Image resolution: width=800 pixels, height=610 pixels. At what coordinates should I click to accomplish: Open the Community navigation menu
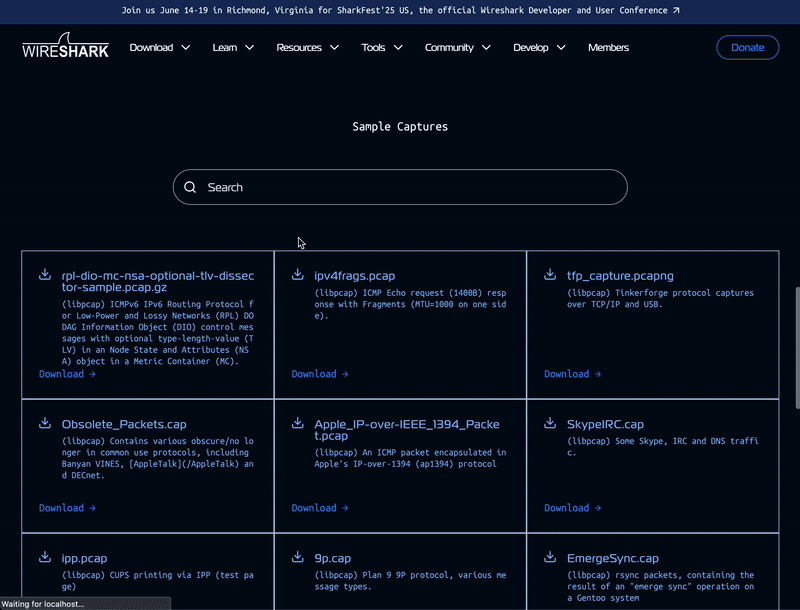point(458,47)
